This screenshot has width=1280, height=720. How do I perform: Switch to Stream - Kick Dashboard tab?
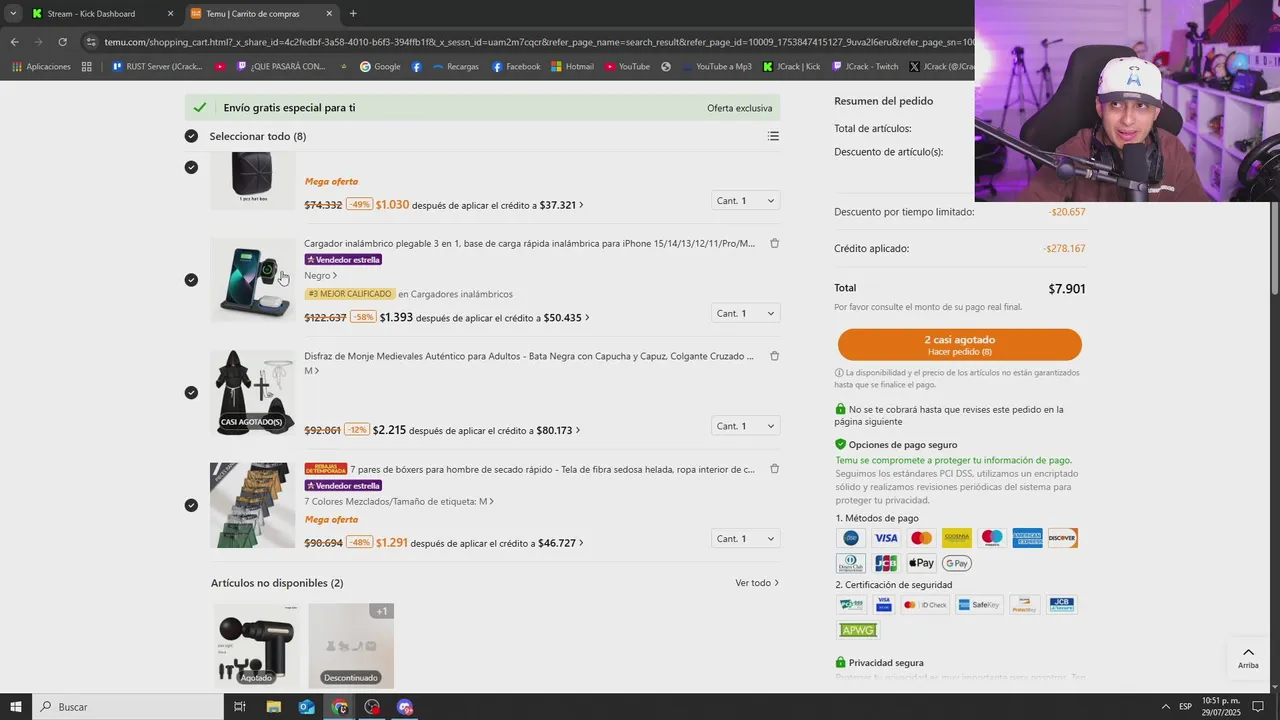point(100,14)
